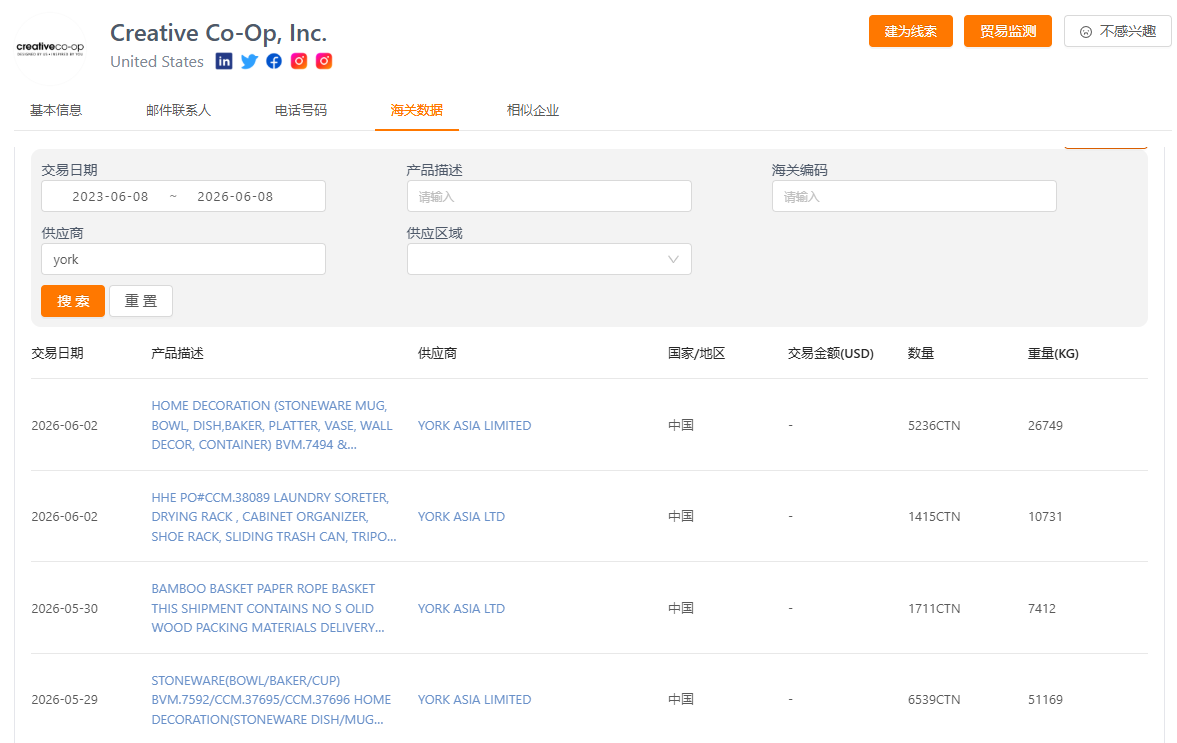This screenshot has width=1177, height=743.
Task: Switch to the 电话号码 tab
Action: pos(301,110)
